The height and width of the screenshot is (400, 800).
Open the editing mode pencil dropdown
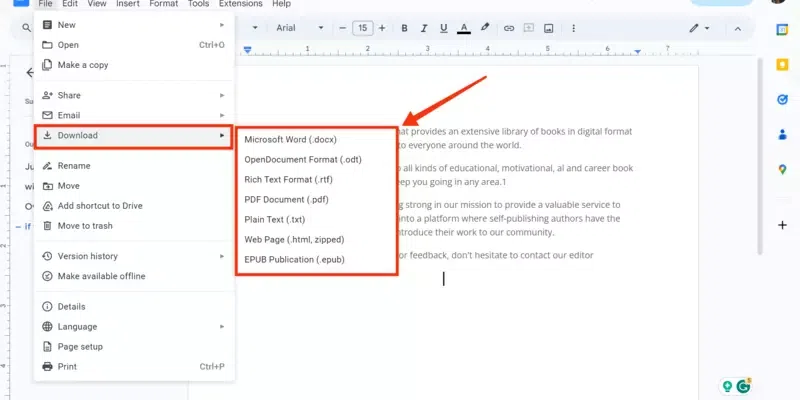pyautogui.click(x=699, y=28)
